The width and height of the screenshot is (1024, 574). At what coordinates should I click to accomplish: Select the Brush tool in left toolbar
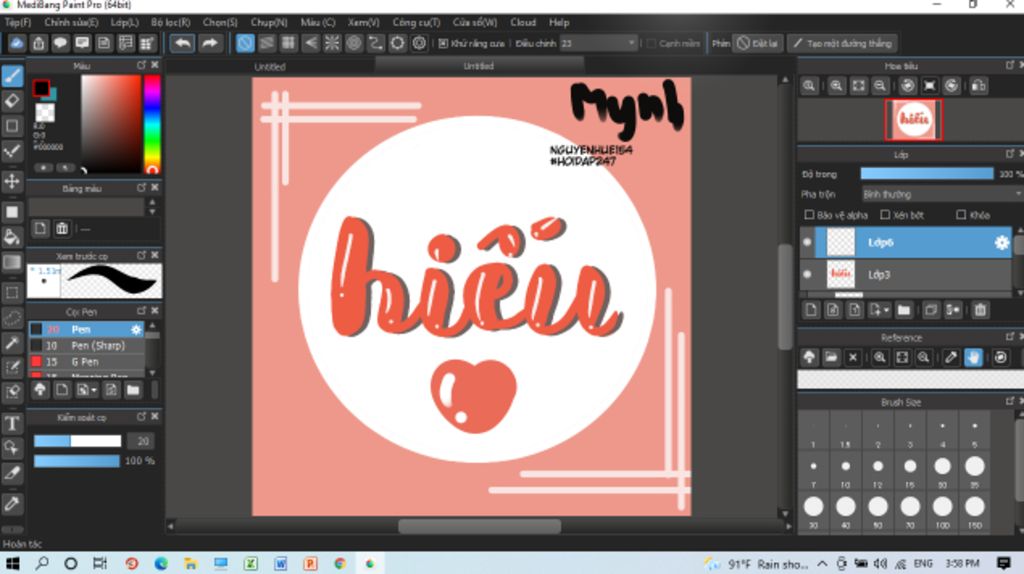pyautogui.click(x=12, y=76)
